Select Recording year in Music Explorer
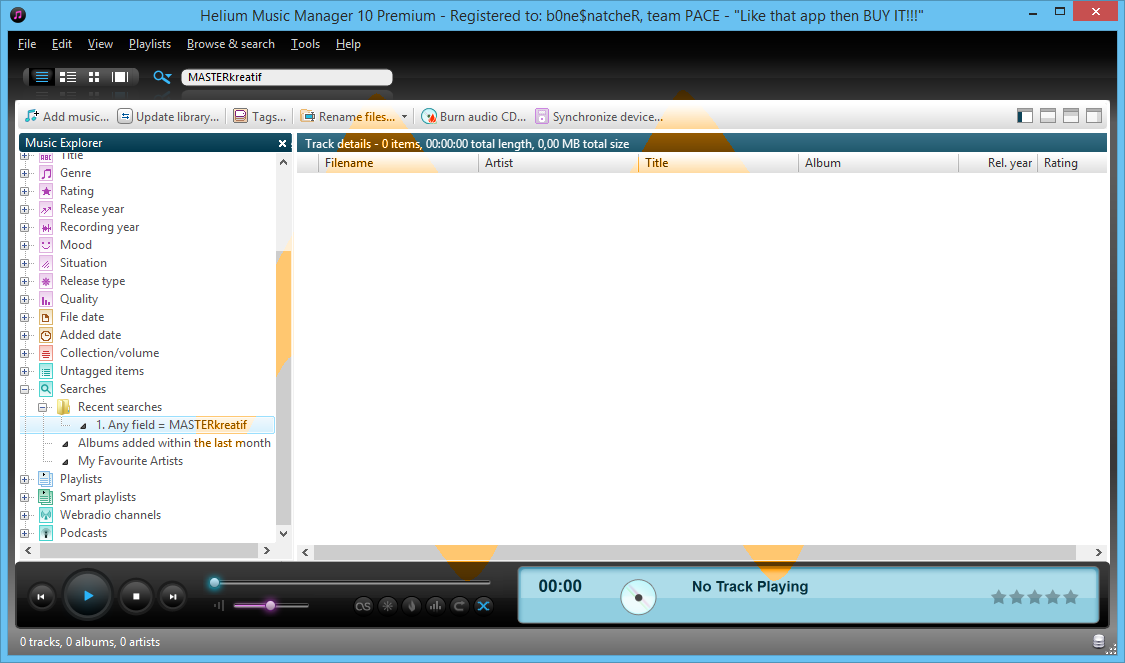1125x663 pixels. point(100,227)
